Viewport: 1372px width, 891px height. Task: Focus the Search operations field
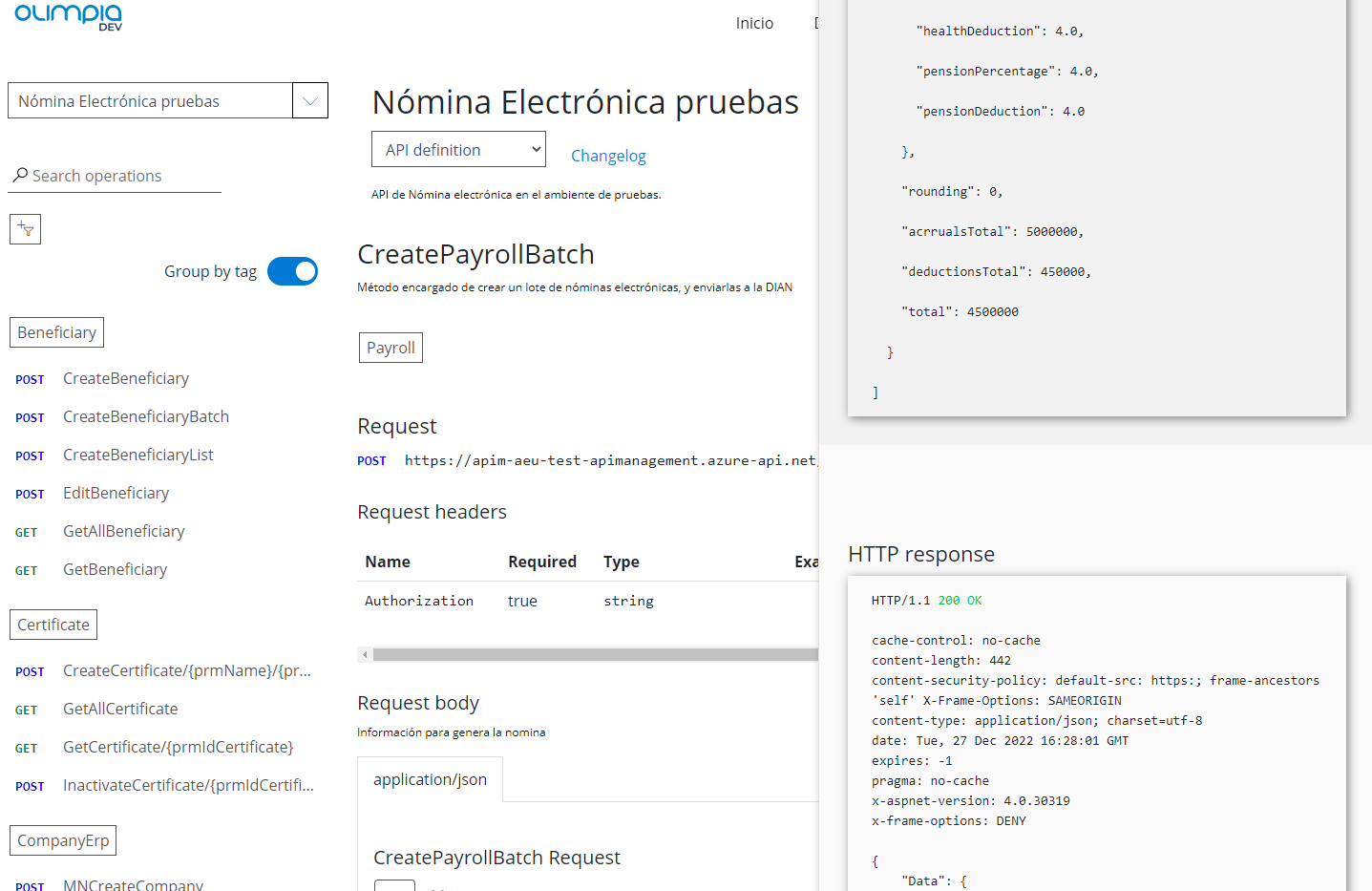coord(124,176)
